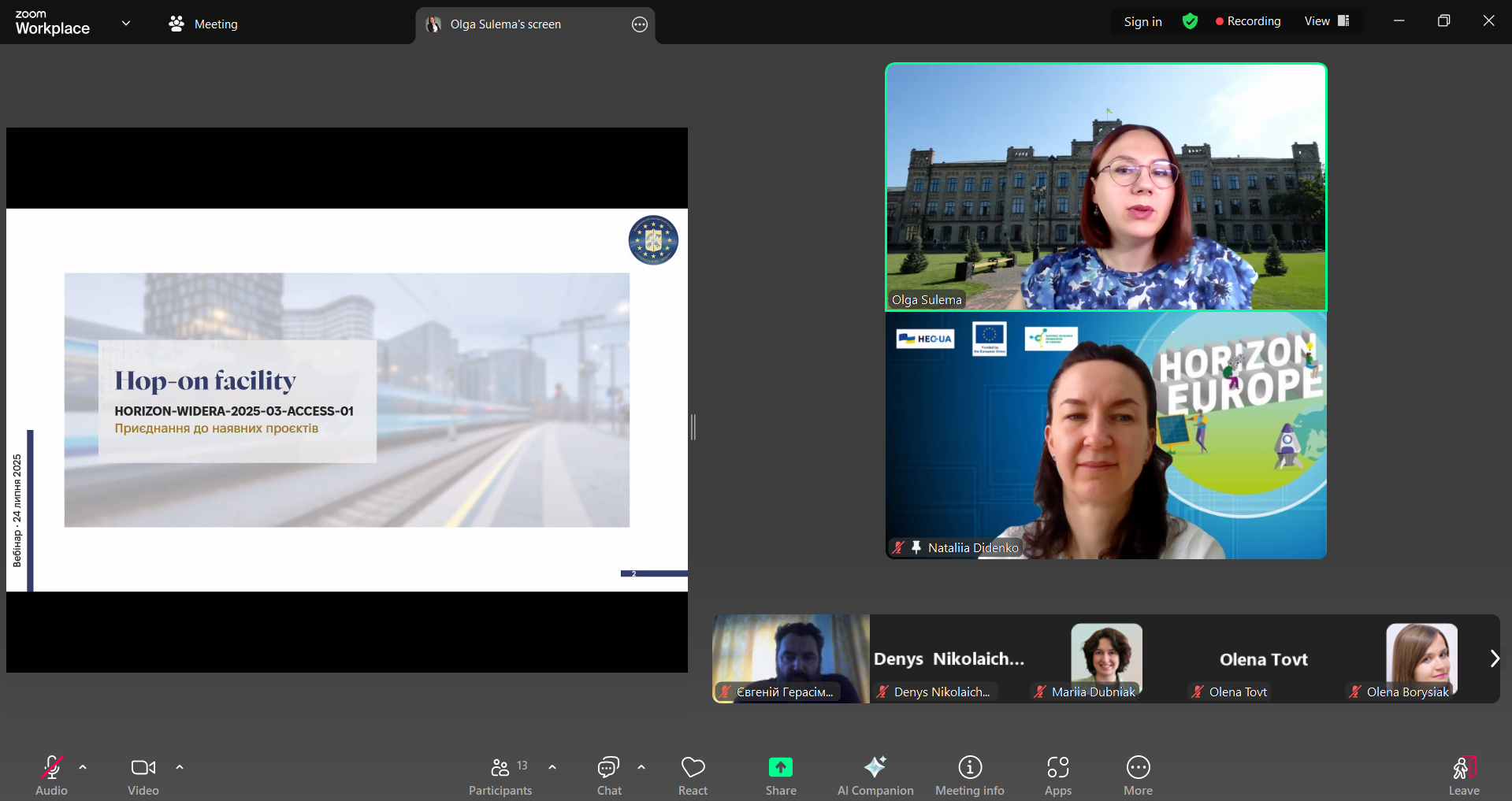The image size is (1512, 801).
Task: Select Olena Borysiak participant tile
Action: click(x=1421, y=658)
